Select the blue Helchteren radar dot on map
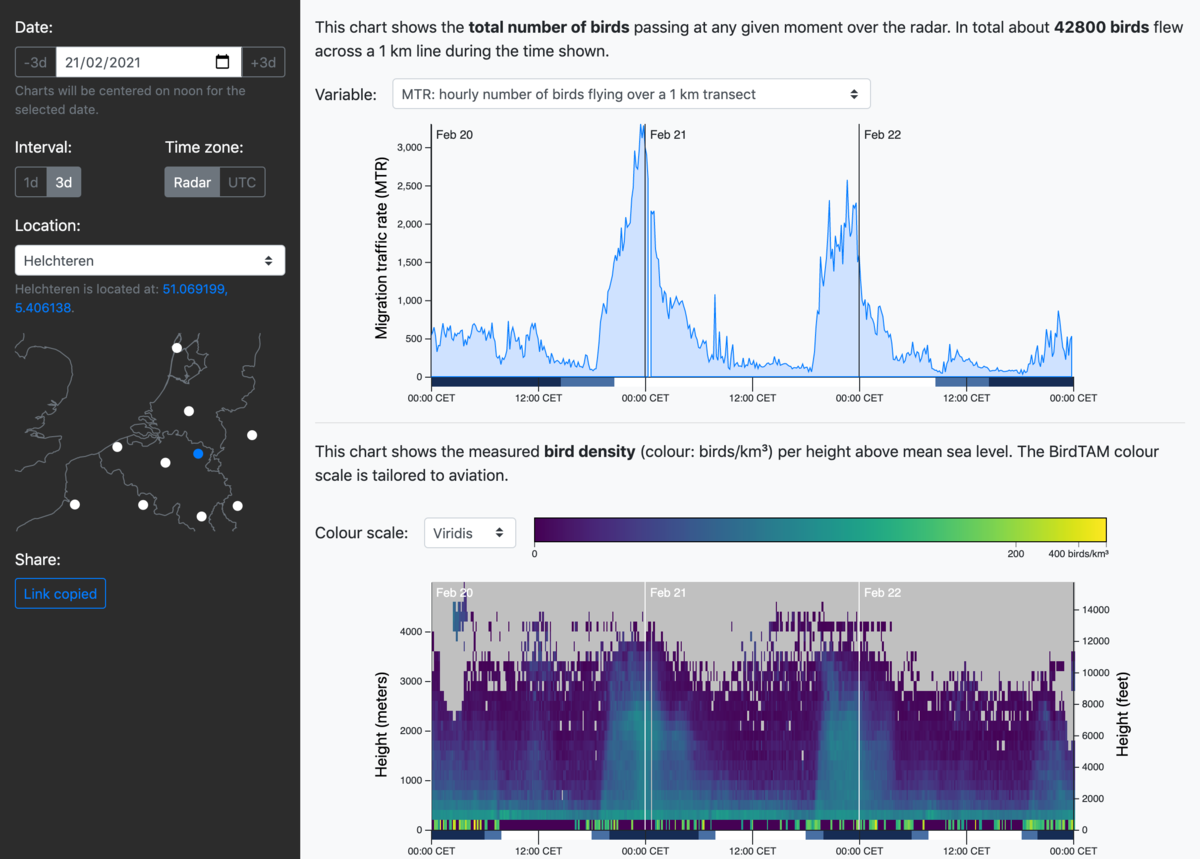This screenshot has height=859, width=1200. click(x=198, y=454)
